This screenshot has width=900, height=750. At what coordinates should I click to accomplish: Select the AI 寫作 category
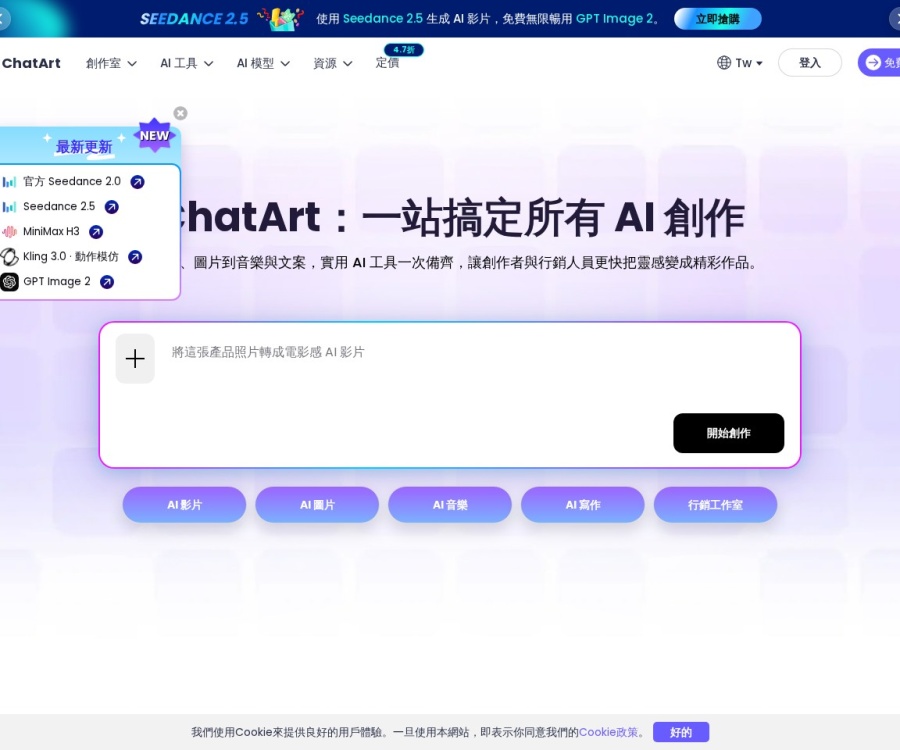(x=583, y=505)
